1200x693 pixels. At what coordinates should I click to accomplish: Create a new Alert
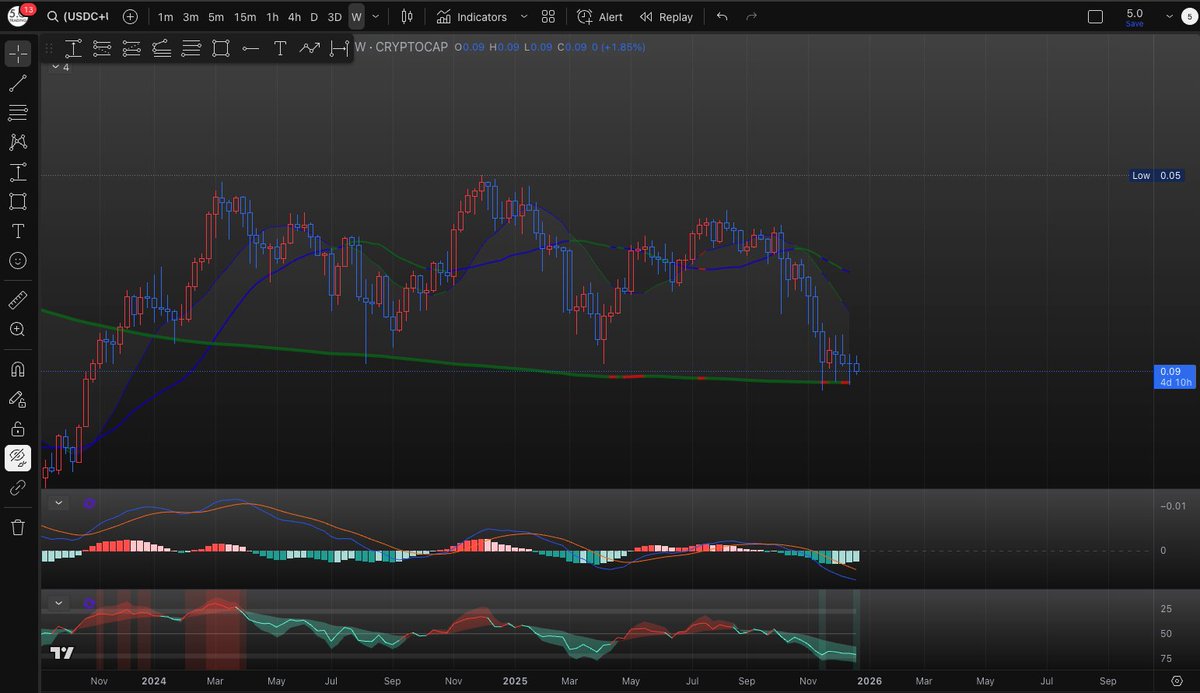[x=600, y=17]
